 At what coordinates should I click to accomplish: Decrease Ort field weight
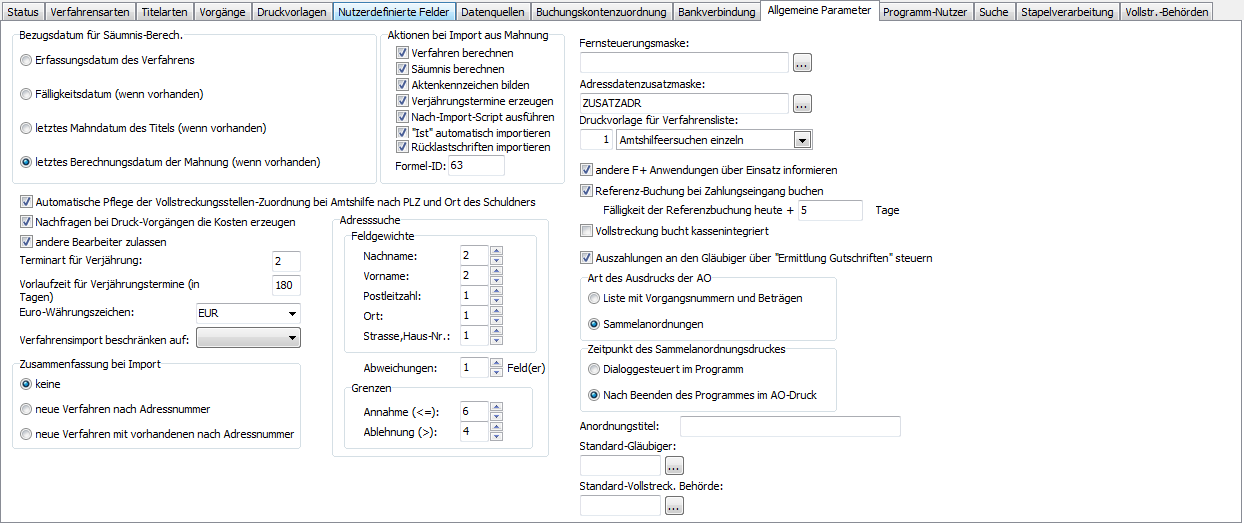pyautogui.click(x=495, y=321)
